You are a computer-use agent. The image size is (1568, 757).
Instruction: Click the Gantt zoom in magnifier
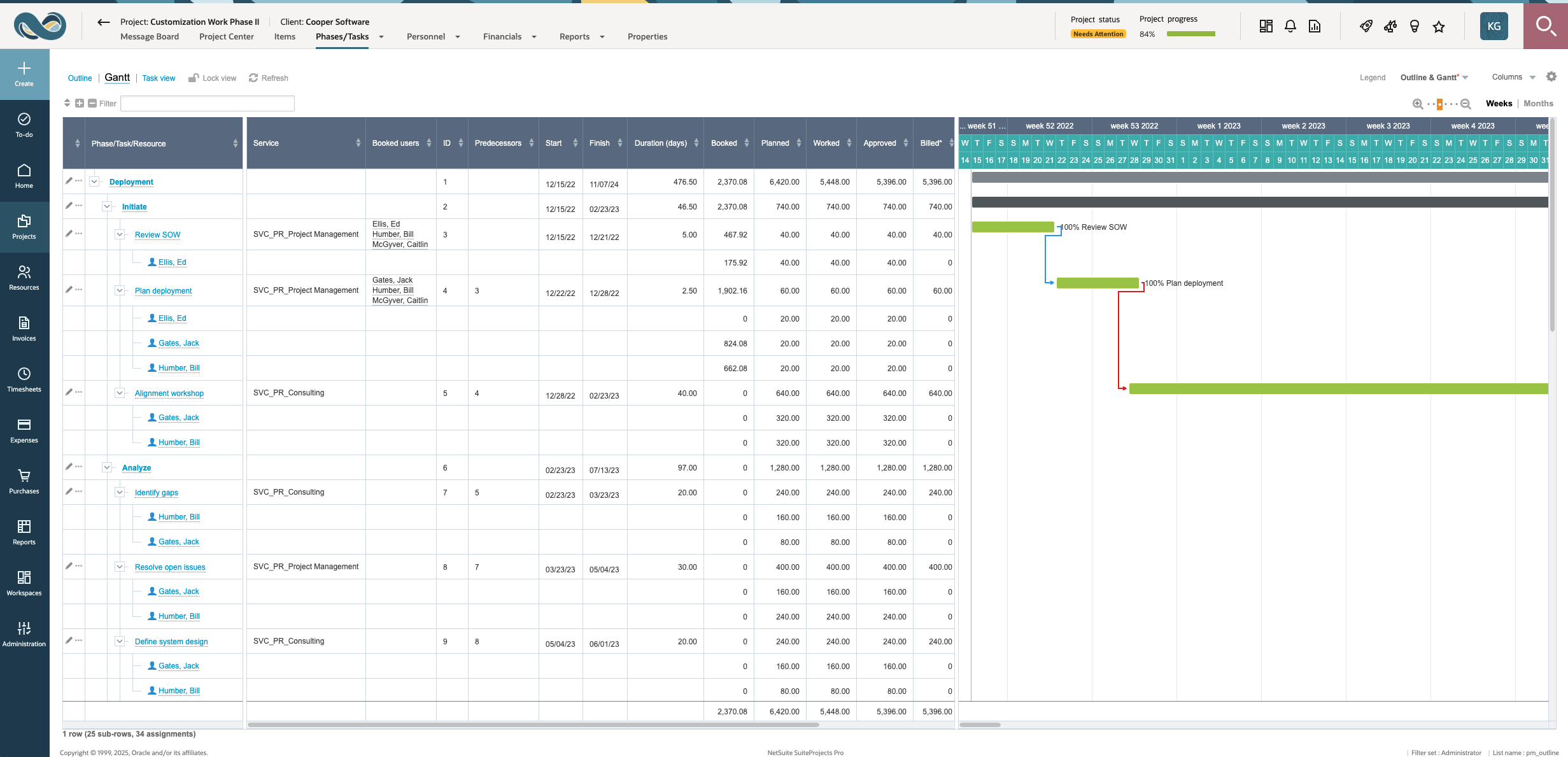coord(1417,104)
